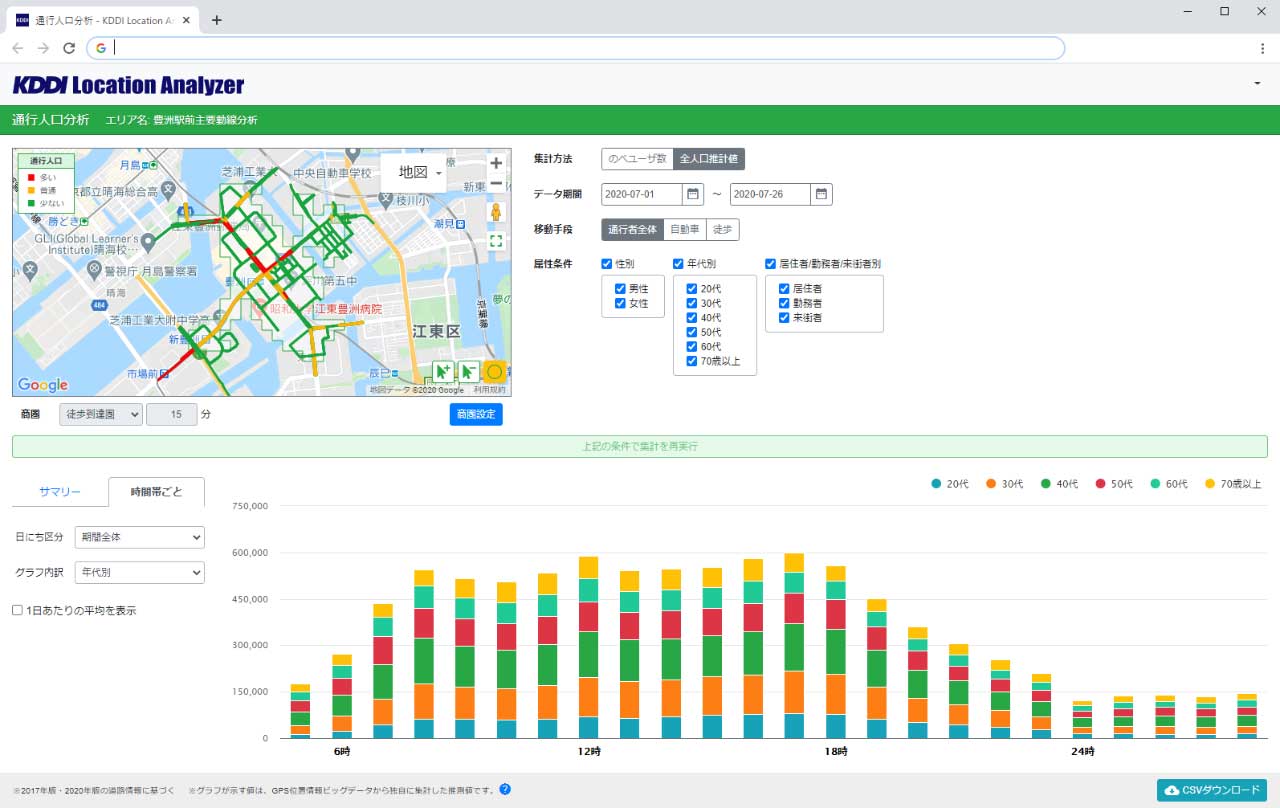Uncheck the 男性 checkbox
This screenshot has width=1280, height=808.
pos(621,288)
